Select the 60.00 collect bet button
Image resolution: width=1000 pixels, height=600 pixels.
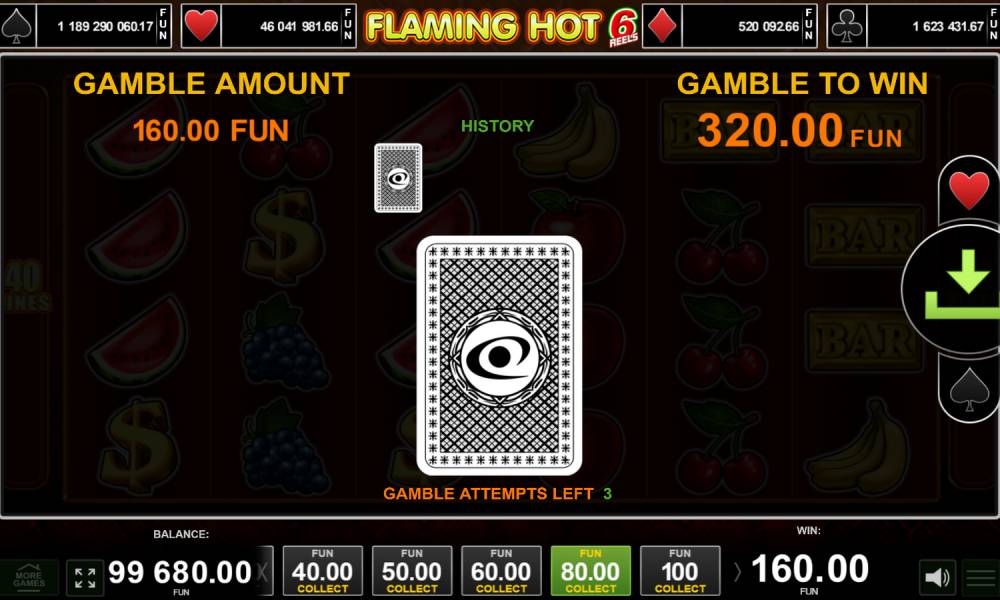click(501, 571)
